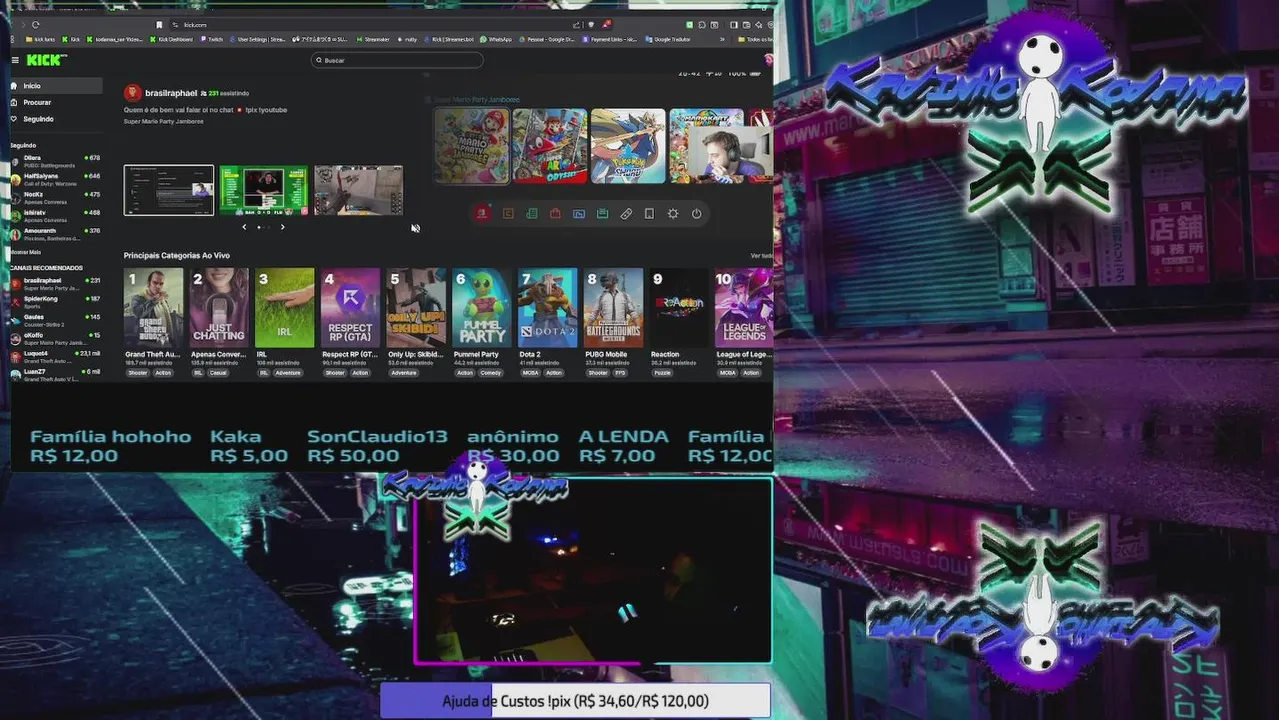Click the Casual tag under Apenas Conversa
The width and height of the screenshot is (1279, 720).
click(218, 373)
